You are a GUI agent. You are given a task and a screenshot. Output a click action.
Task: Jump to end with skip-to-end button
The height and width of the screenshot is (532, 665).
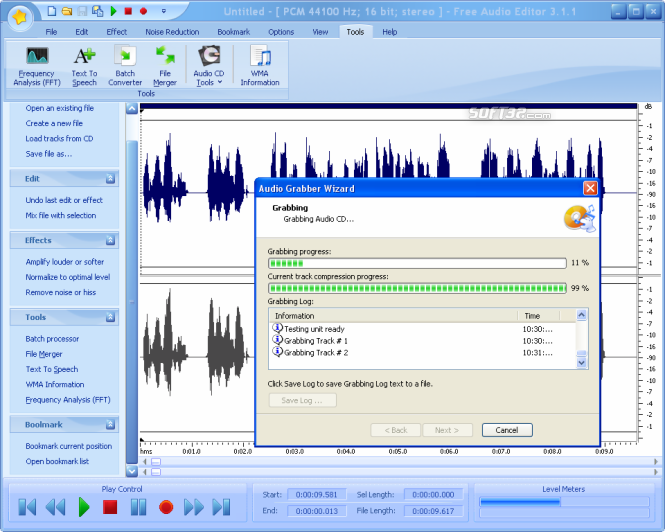pos(221,507)
